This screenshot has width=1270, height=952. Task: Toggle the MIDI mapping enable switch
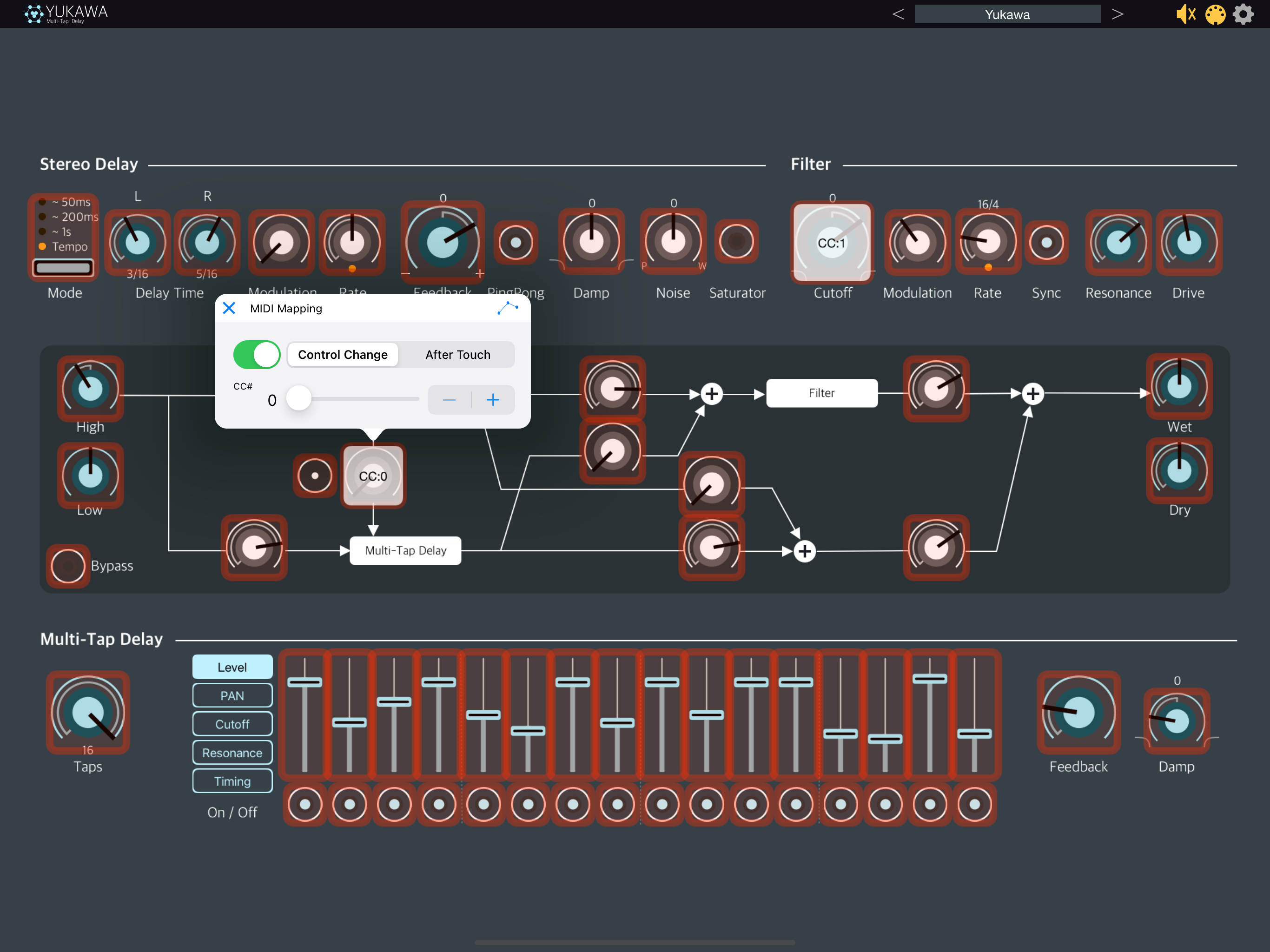257,355
